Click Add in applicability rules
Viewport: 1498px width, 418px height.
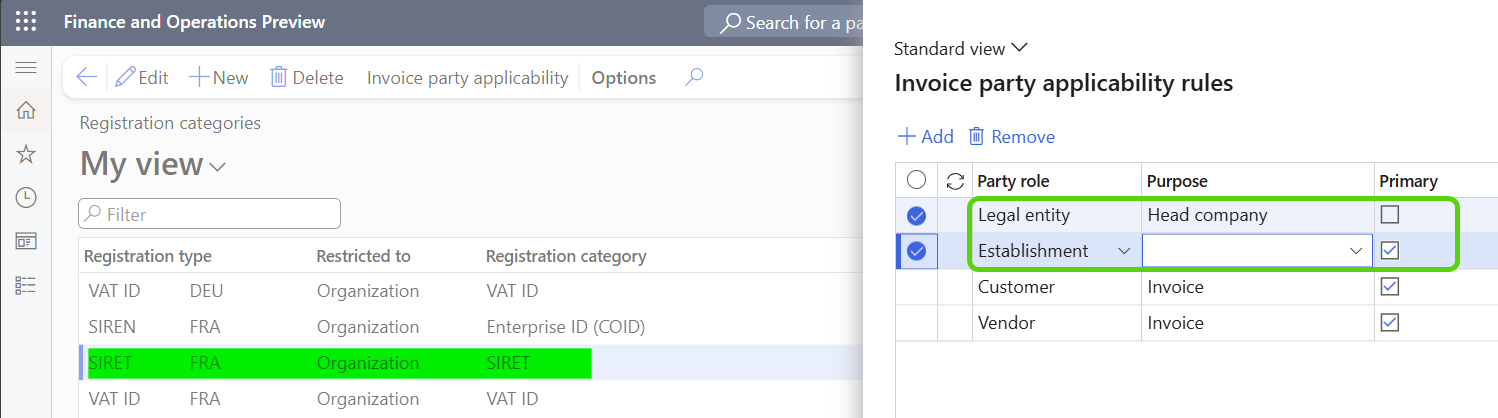coord(925,136)
